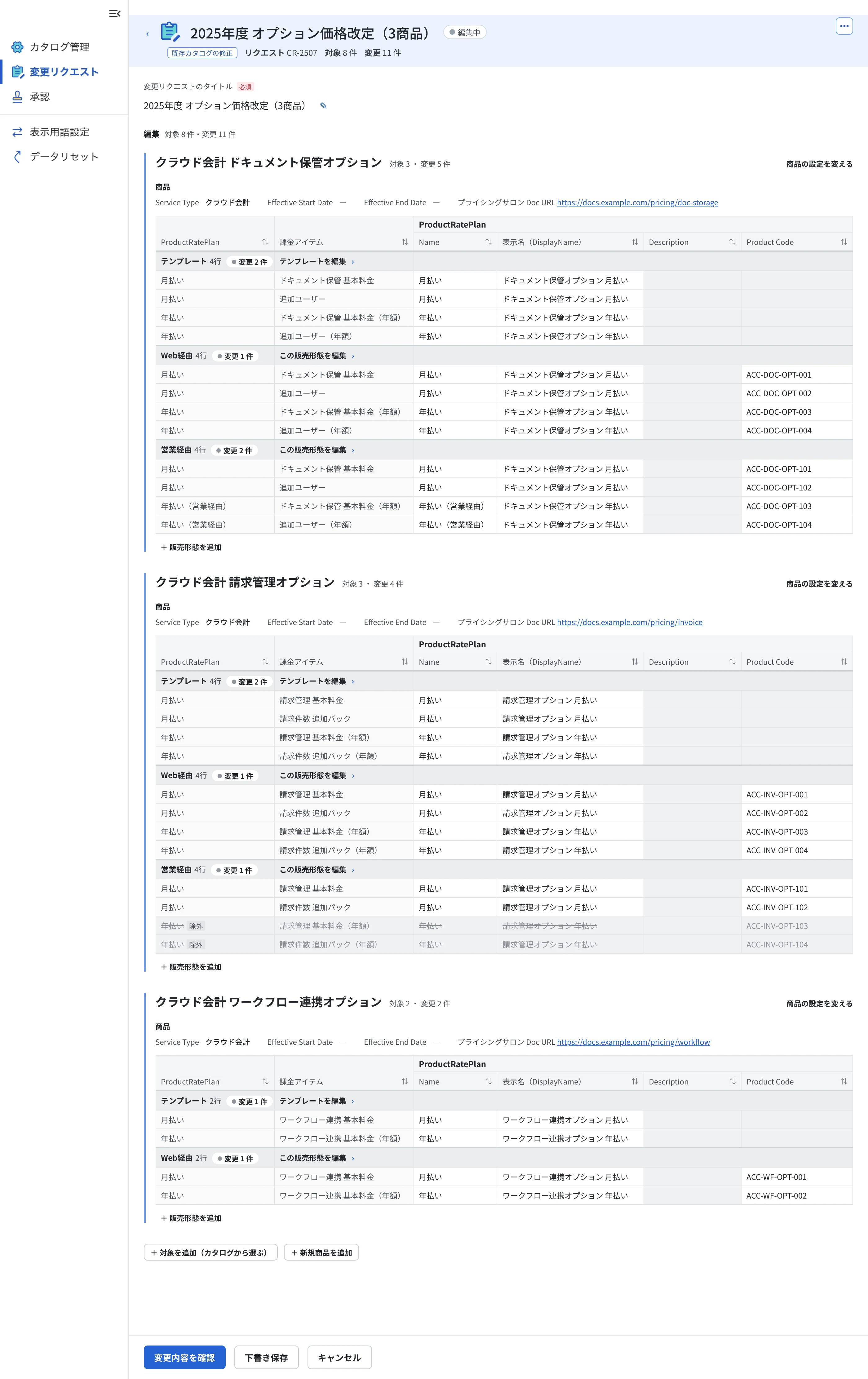This screenshot has height=1379, width=868.
Task: Open the three-dot more options menu
Action: pyautogui.click(x=844, y=26)
